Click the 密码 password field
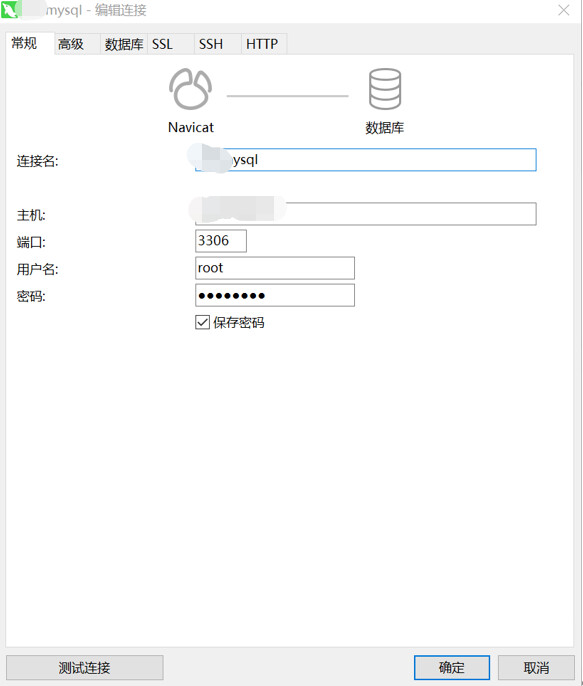Viewport: 583px width, 686px height. [275, 295]
